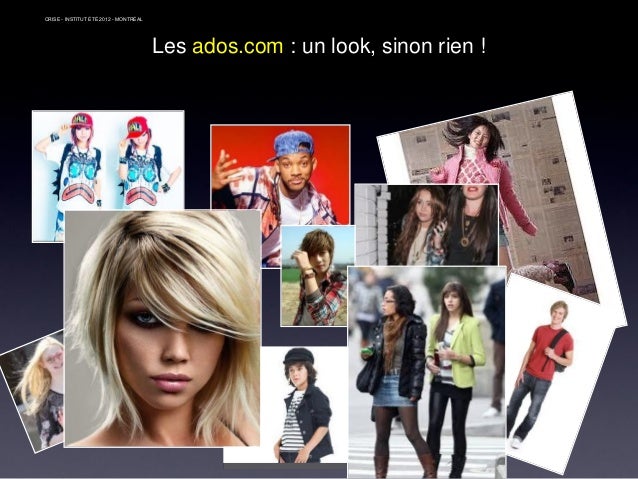Click the slide title text 'un look, sinon rien !'
The width and height of the screenshot is (638, 479).
click(393, 46)
